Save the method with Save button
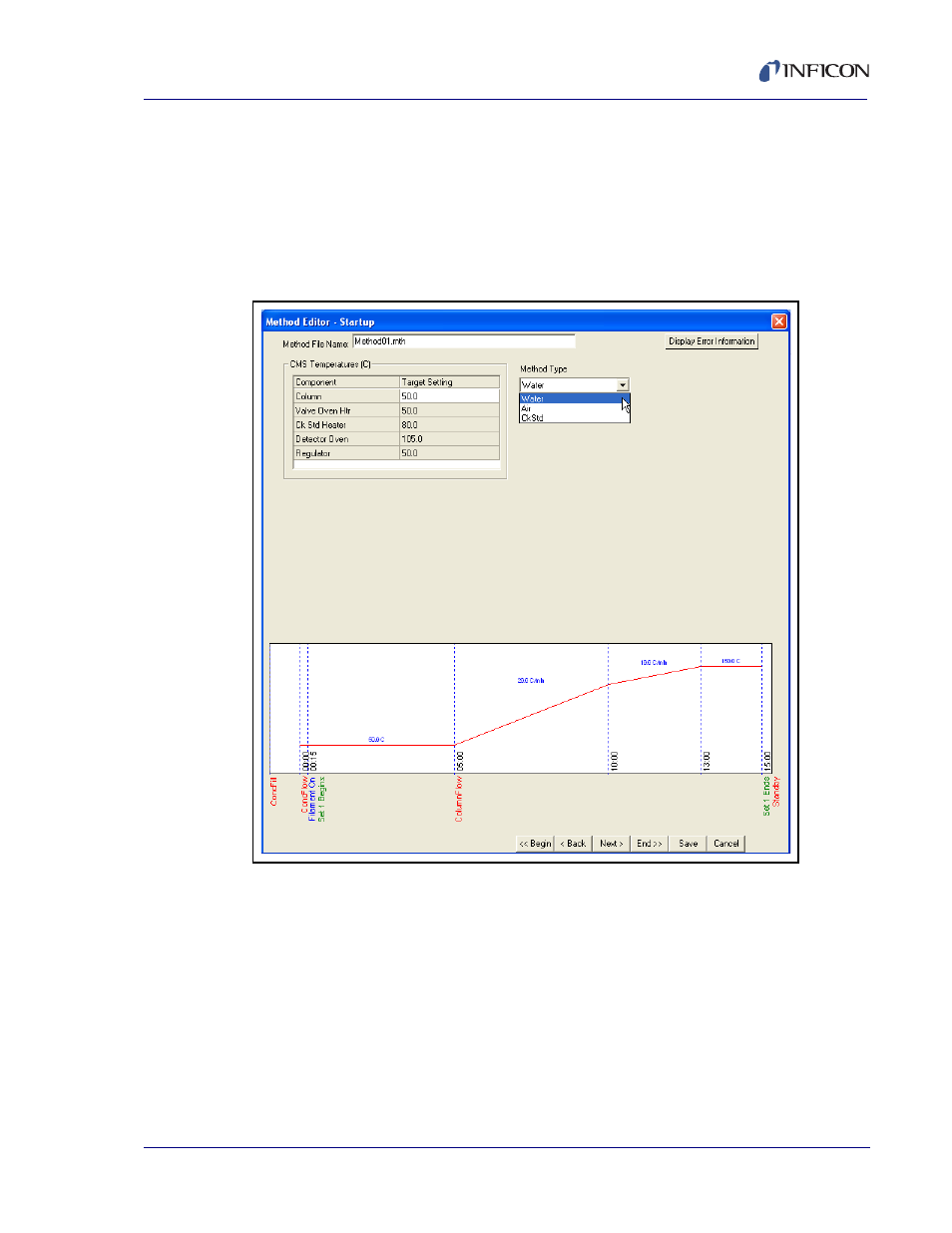 pyautogui.click(x=689, y=844)
